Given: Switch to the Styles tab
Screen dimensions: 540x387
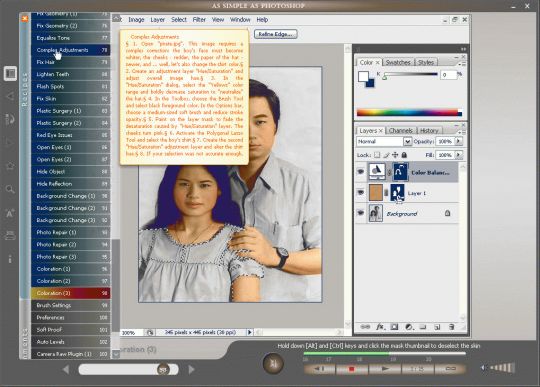Looking at the screenshot, I should point(426,62).
